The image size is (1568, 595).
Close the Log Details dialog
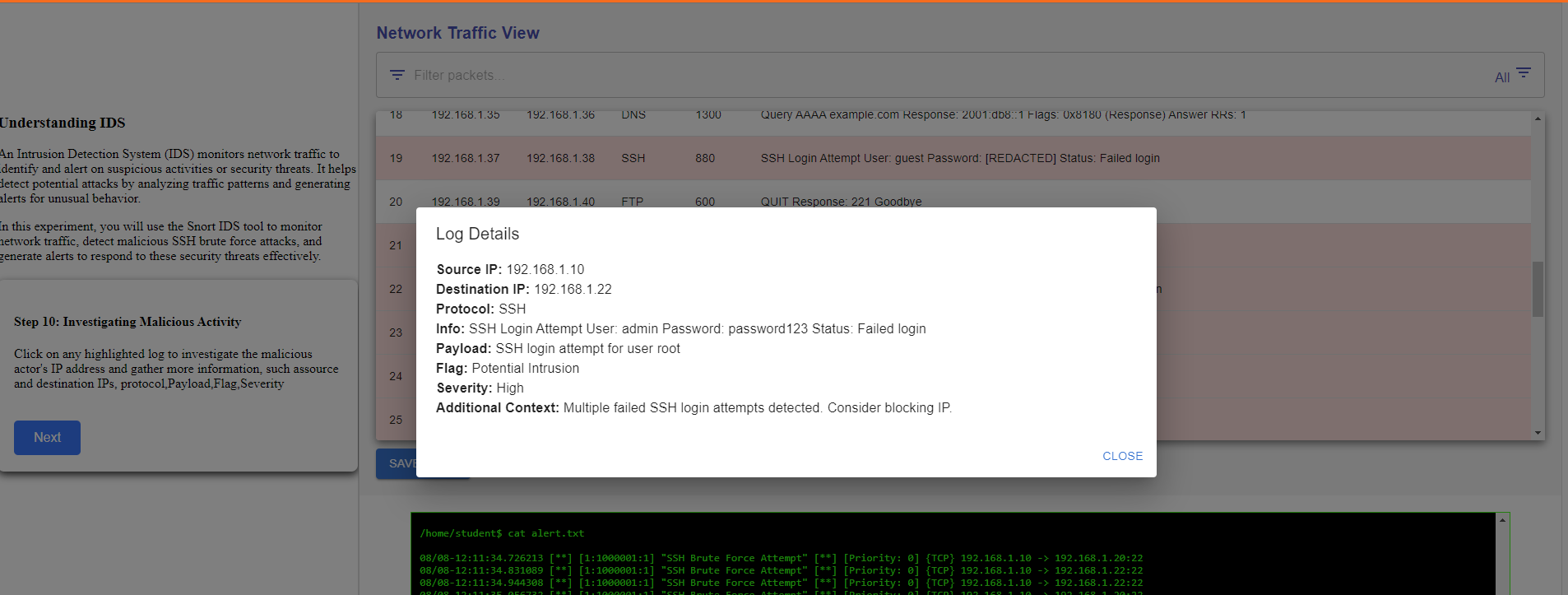(x=1122, y=456)
